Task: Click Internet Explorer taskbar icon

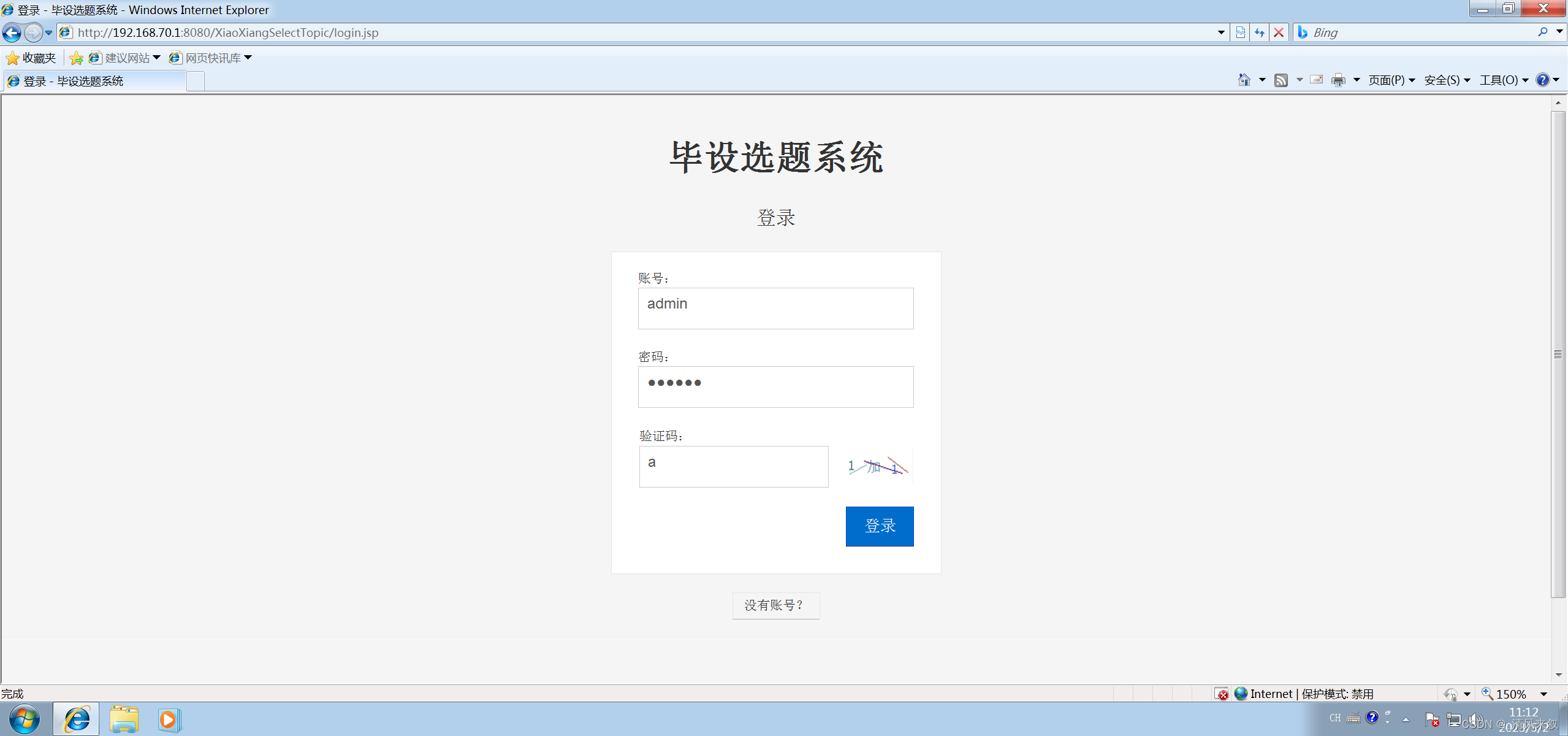Action: (77, 719)
